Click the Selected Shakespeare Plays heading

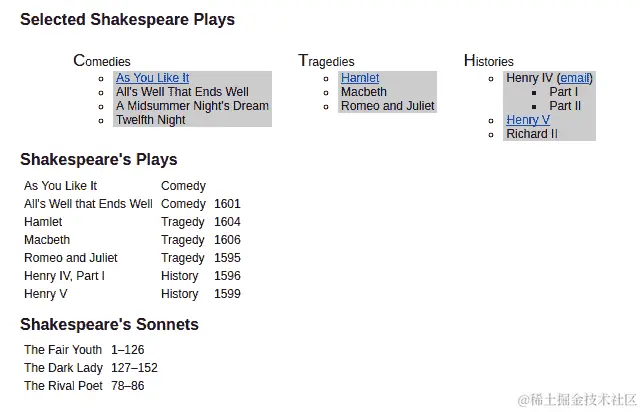pos(127,19)
